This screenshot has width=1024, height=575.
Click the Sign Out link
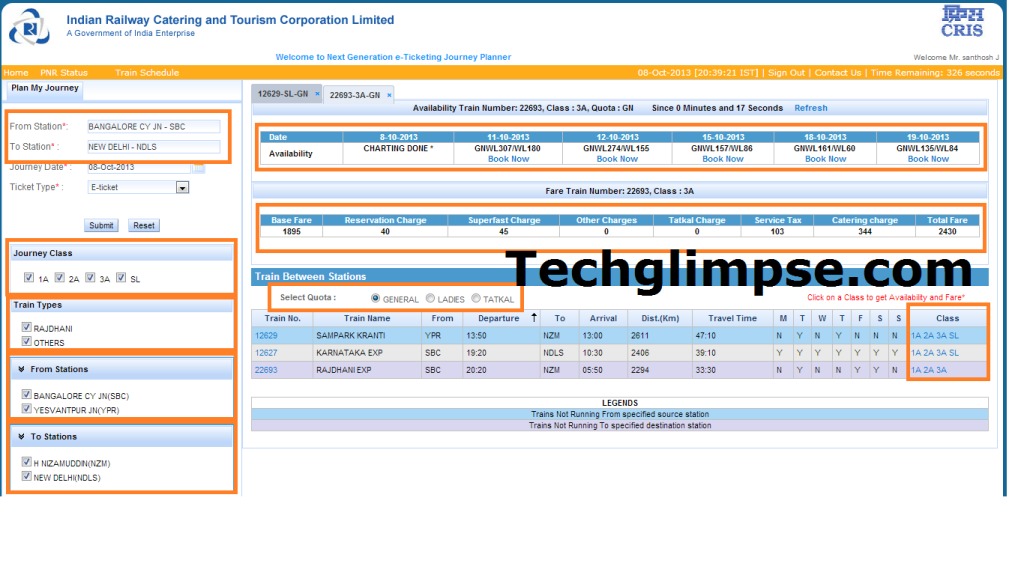point(786,73)
